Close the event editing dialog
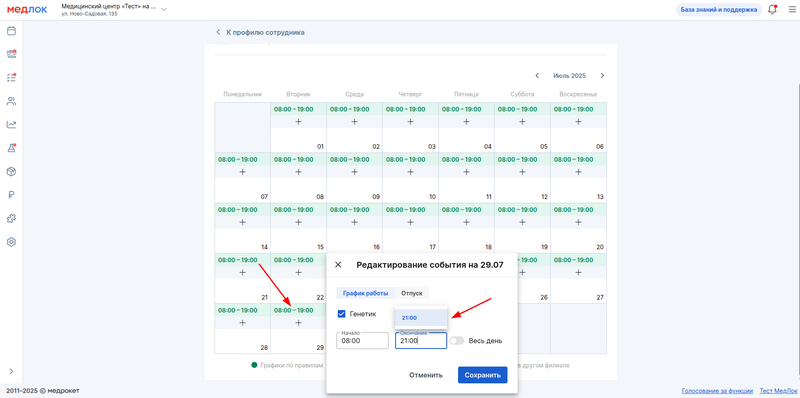 click(x=338, y=265)
